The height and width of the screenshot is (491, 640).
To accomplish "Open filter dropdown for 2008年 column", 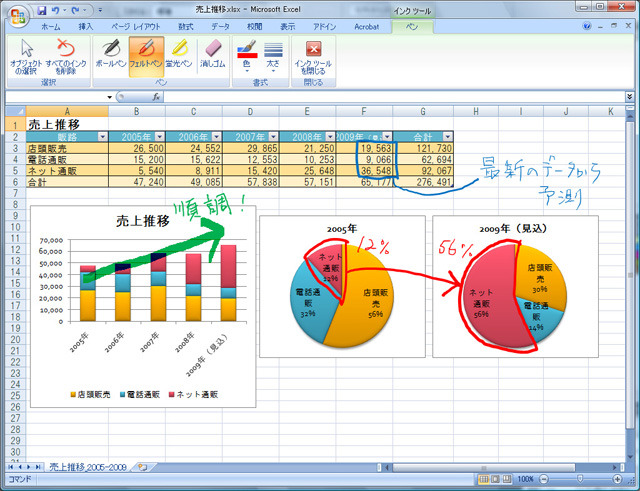I will (330, 137).
